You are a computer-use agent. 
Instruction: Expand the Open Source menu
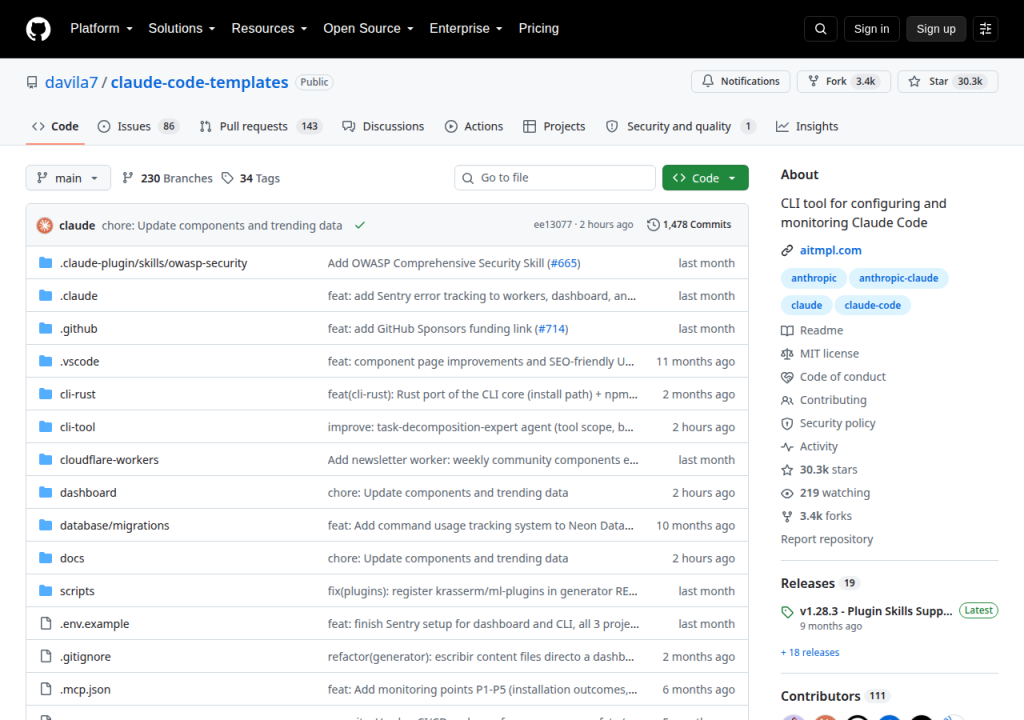tap(368, 29)
